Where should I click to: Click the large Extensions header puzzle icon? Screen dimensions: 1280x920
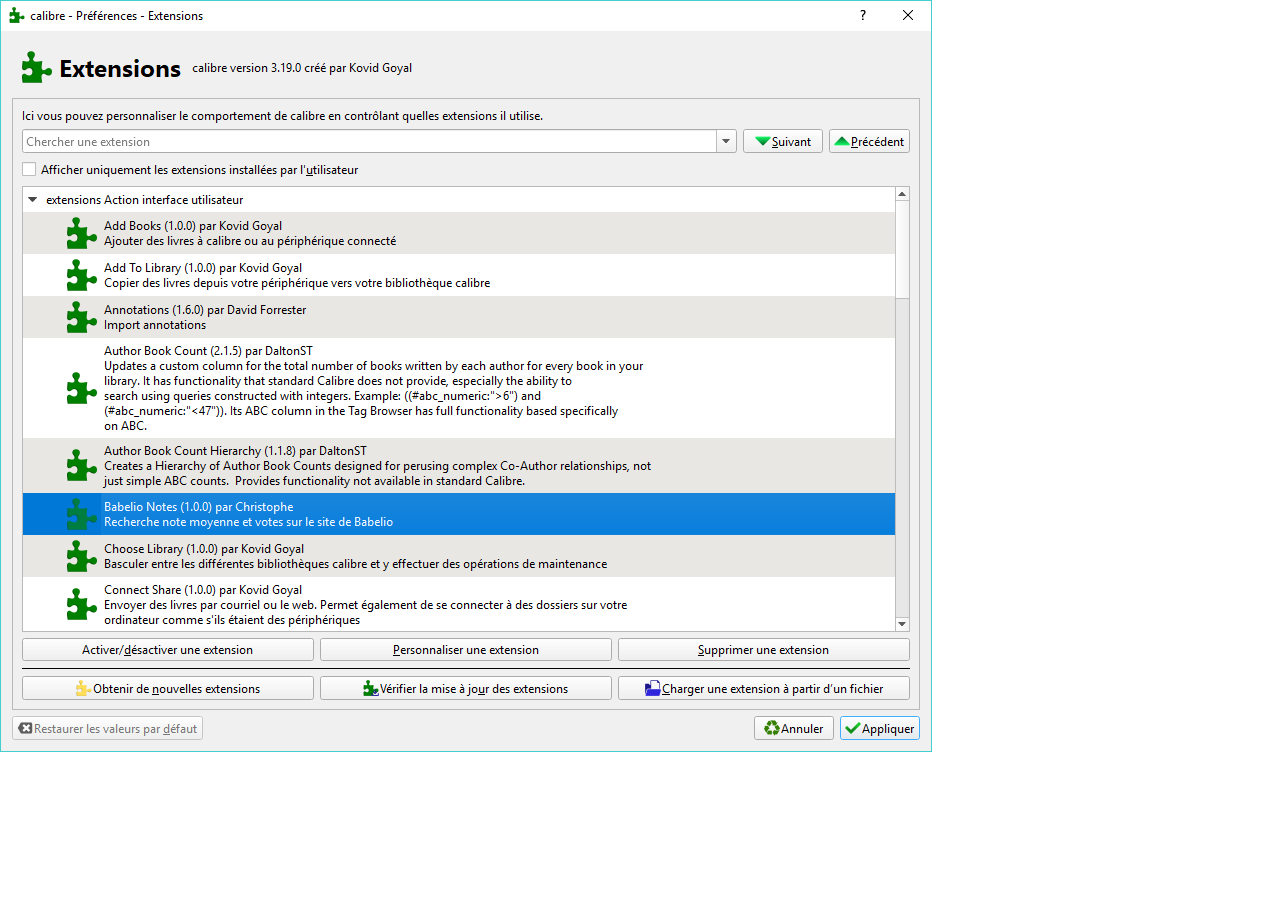37,68
